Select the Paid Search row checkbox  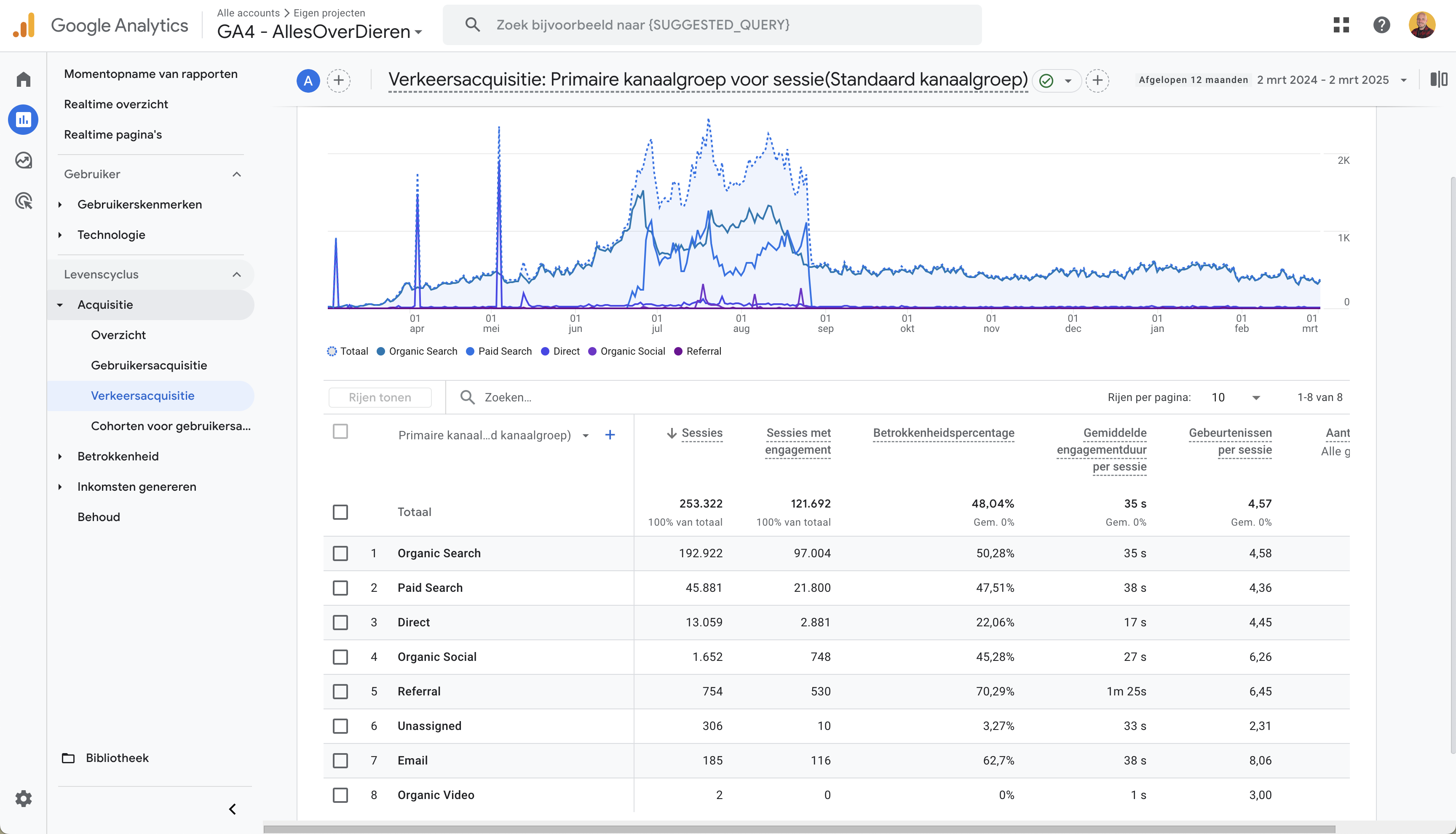click(x=340, y=588)
